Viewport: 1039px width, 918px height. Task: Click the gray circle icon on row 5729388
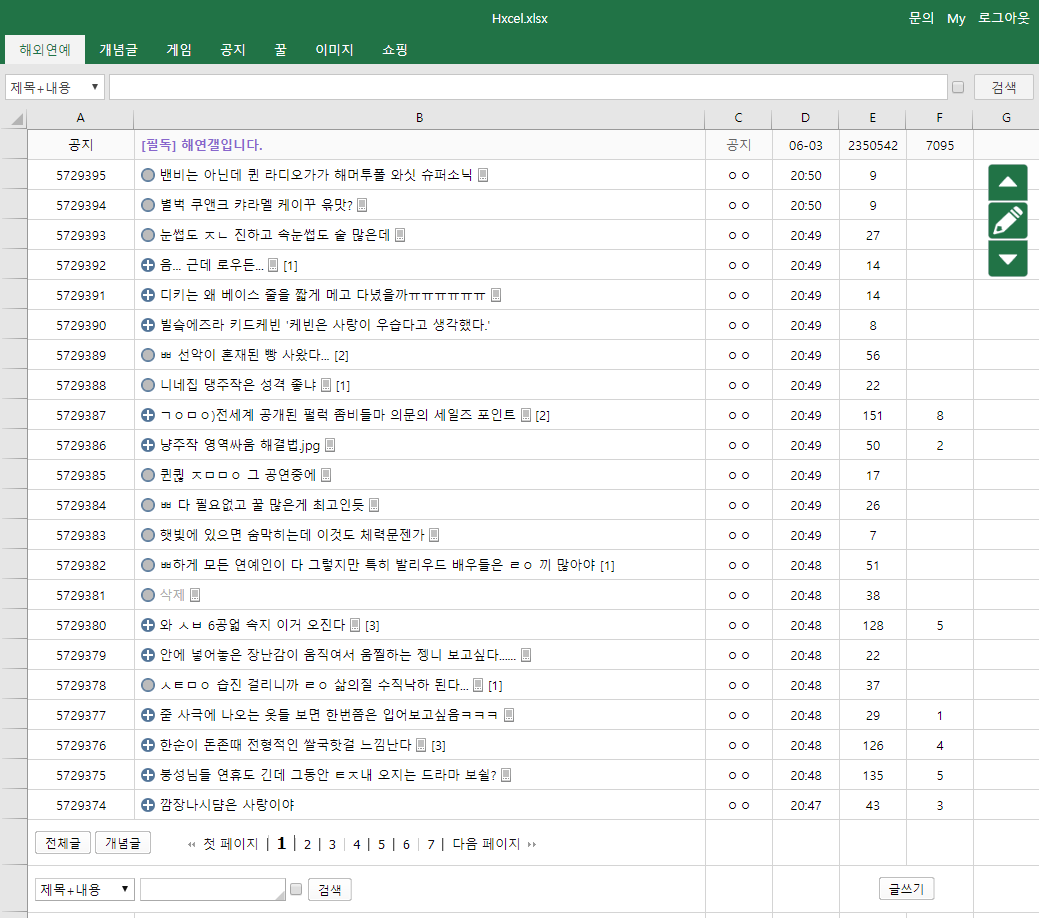coord(148,385)
